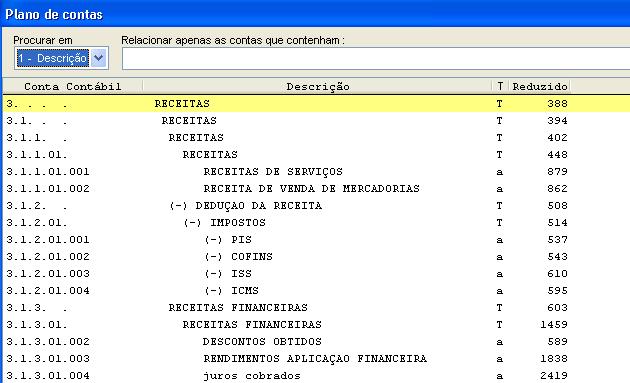Open the Procurar em dropdown arrow
630x383 pixels.
[x=98, y=58]
